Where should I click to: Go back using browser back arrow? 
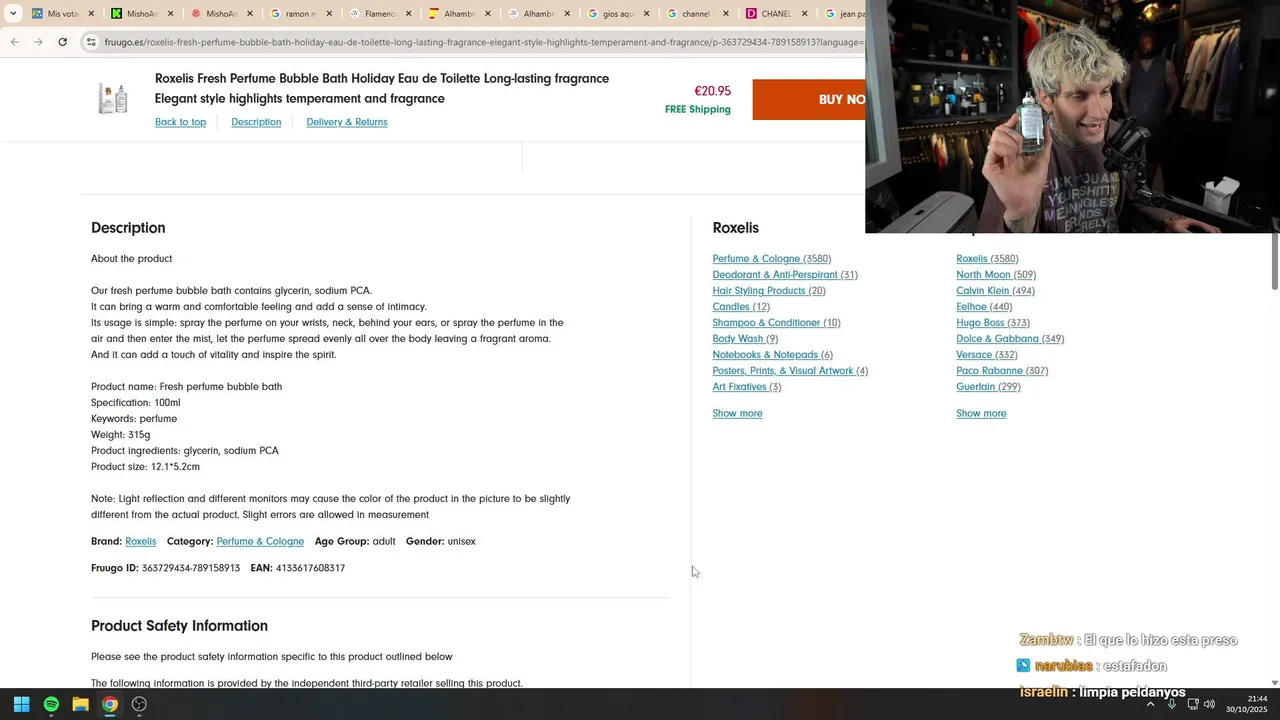(x=14, y=42)
